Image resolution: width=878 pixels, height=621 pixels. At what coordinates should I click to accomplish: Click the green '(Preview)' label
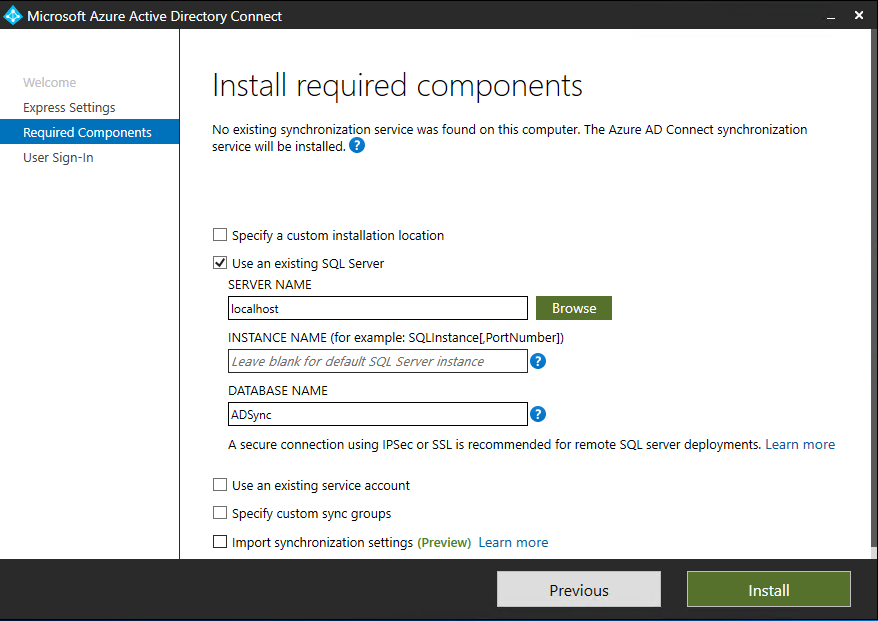point(444,542)
